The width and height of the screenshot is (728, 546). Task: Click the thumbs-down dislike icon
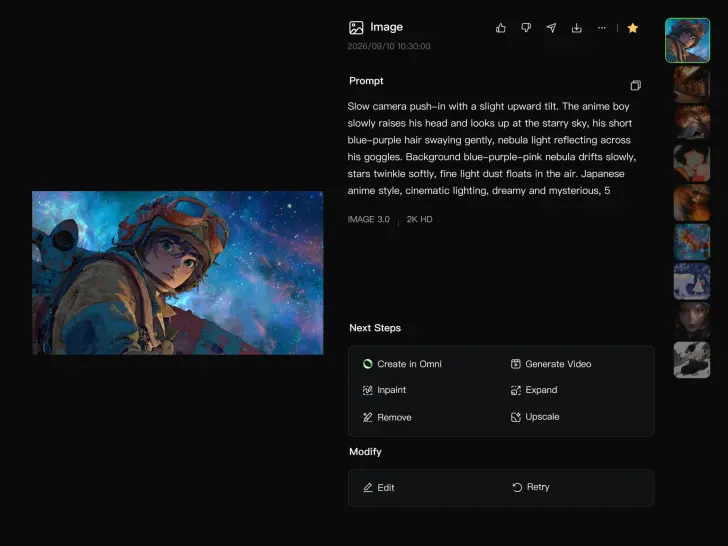pos(526,28)
